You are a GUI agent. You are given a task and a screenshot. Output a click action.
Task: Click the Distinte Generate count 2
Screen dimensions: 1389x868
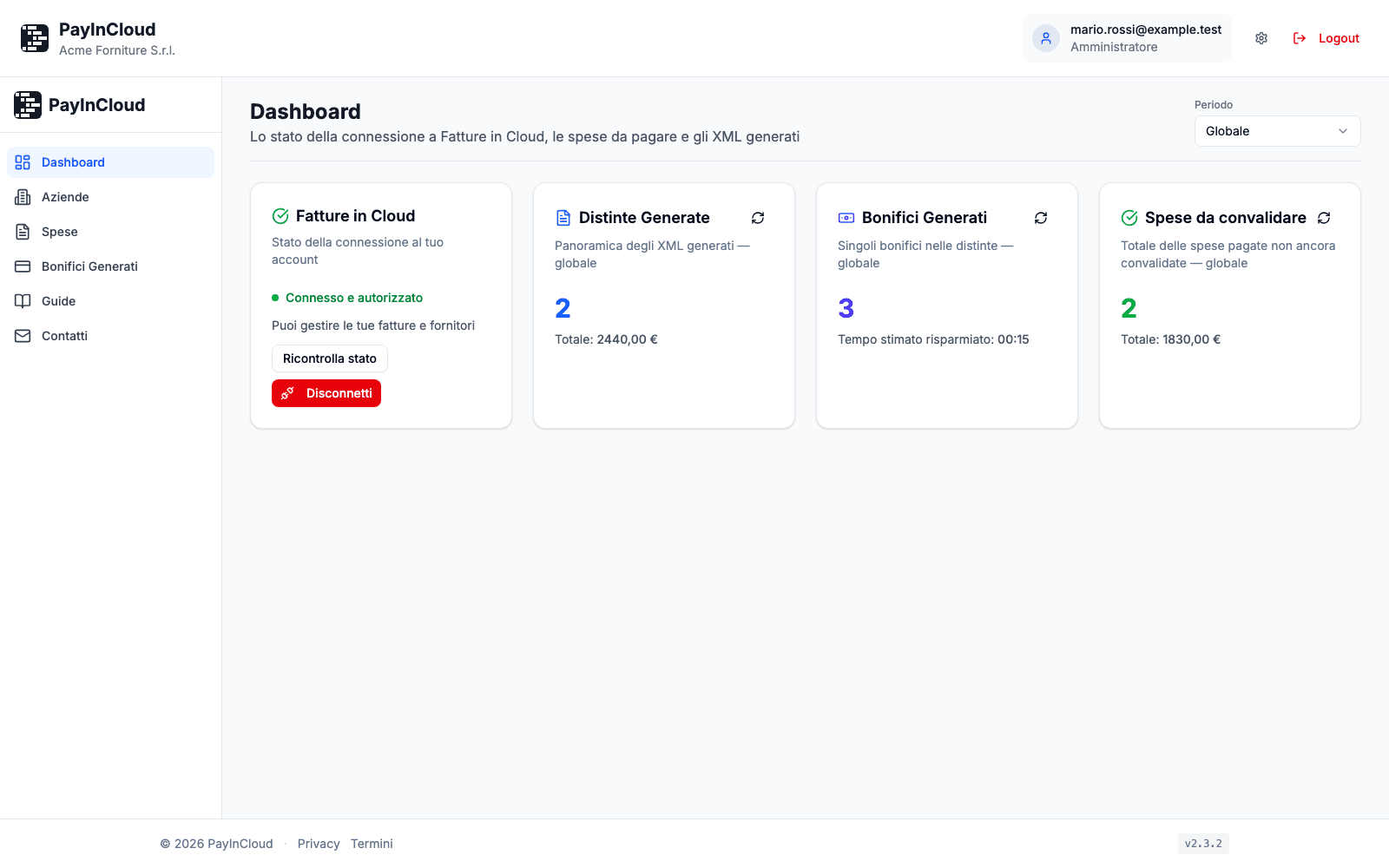(563, 308)
